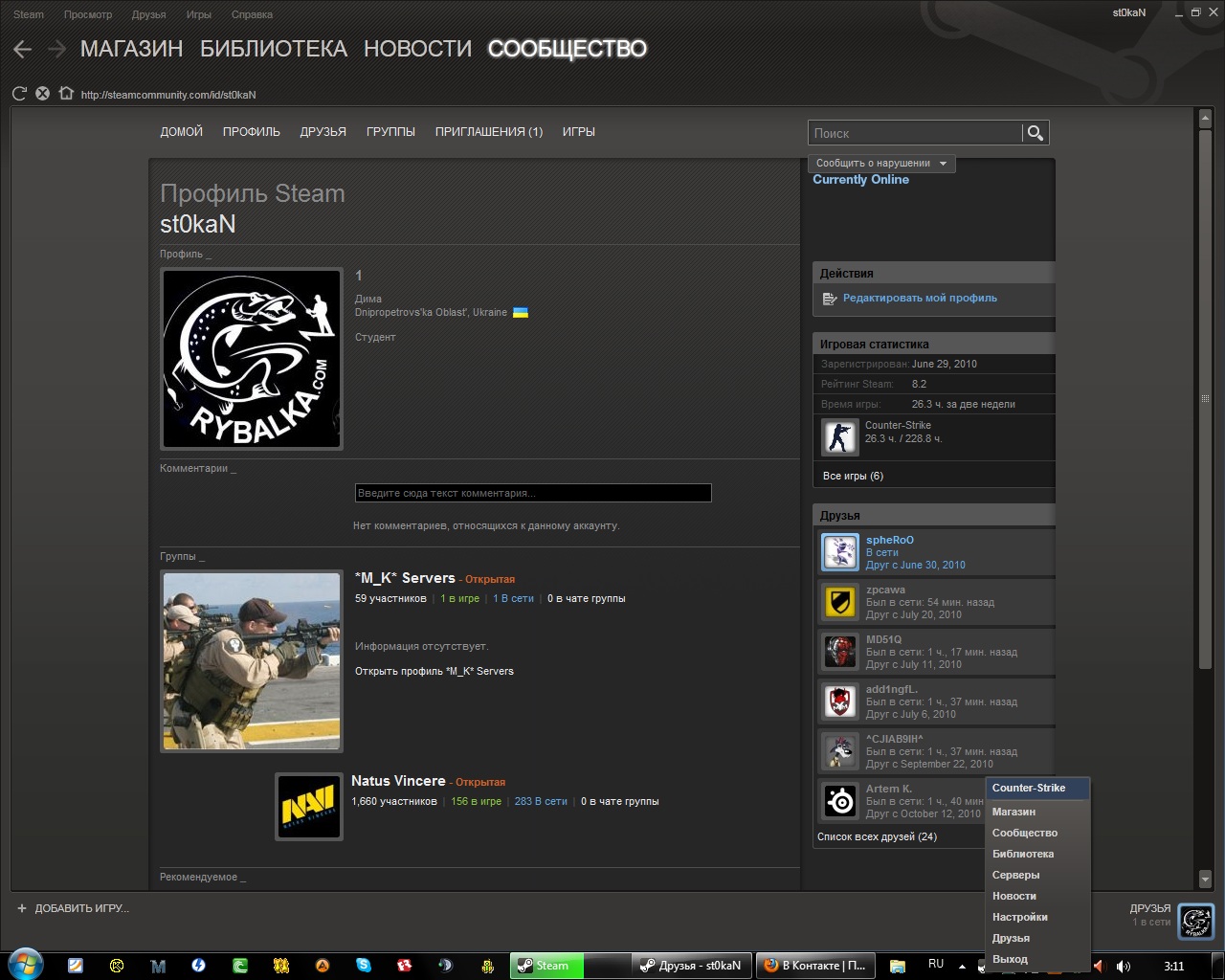Switch to the Firefox В Контакте window

814,966
